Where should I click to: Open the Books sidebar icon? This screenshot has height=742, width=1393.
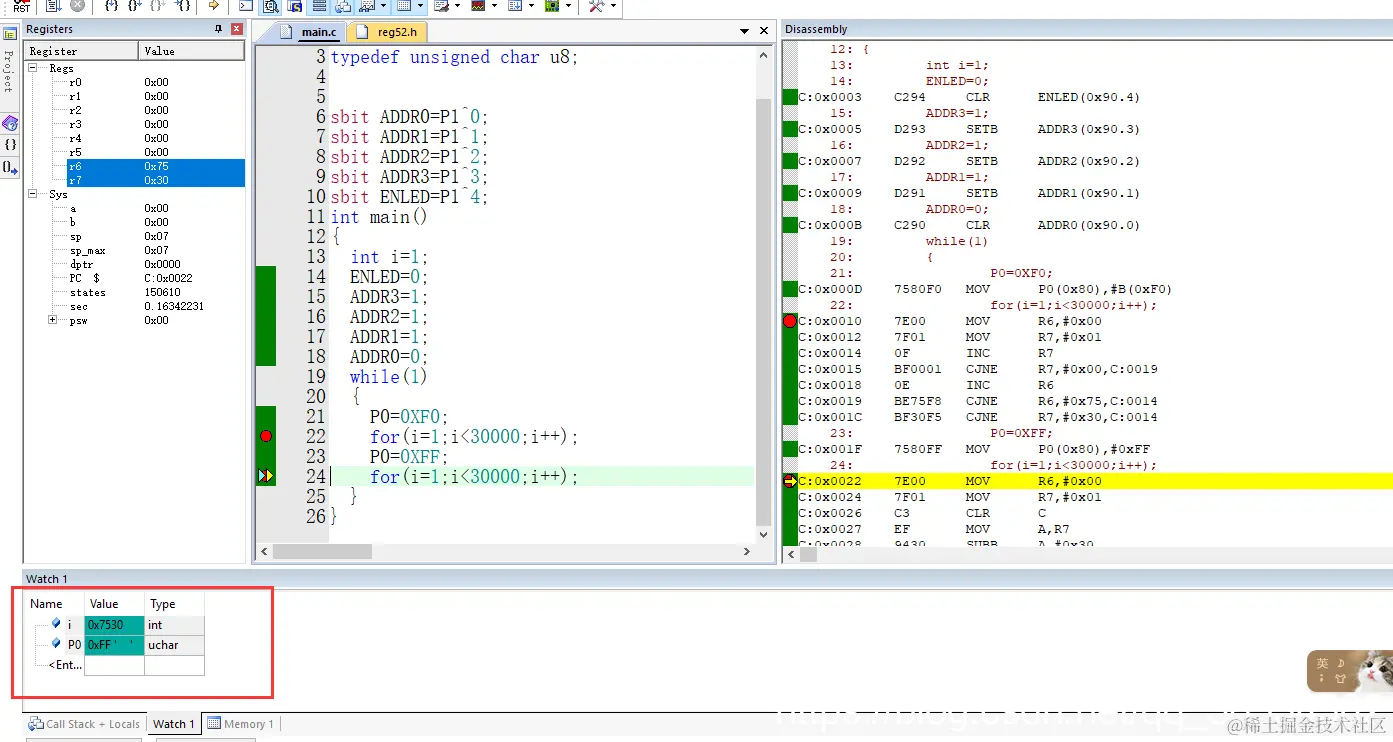10,123
